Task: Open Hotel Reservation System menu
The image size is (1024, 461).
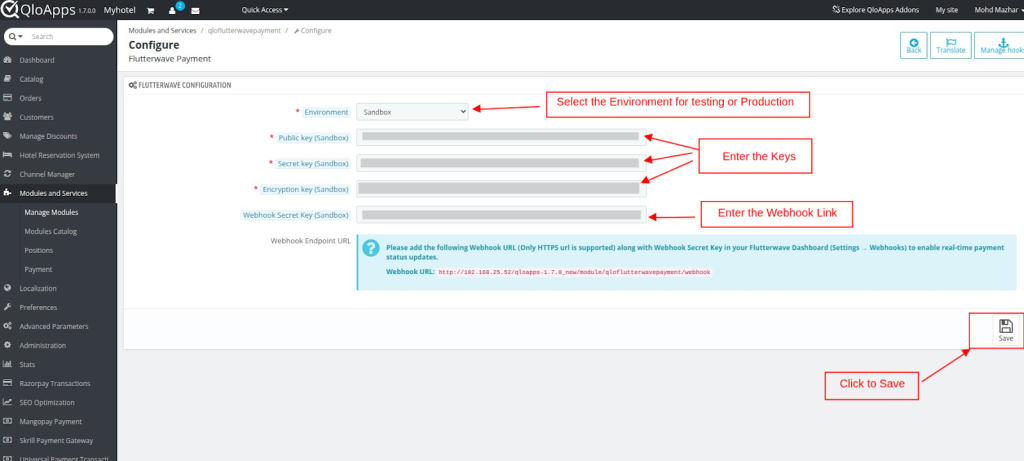Action: pos(61,155)
